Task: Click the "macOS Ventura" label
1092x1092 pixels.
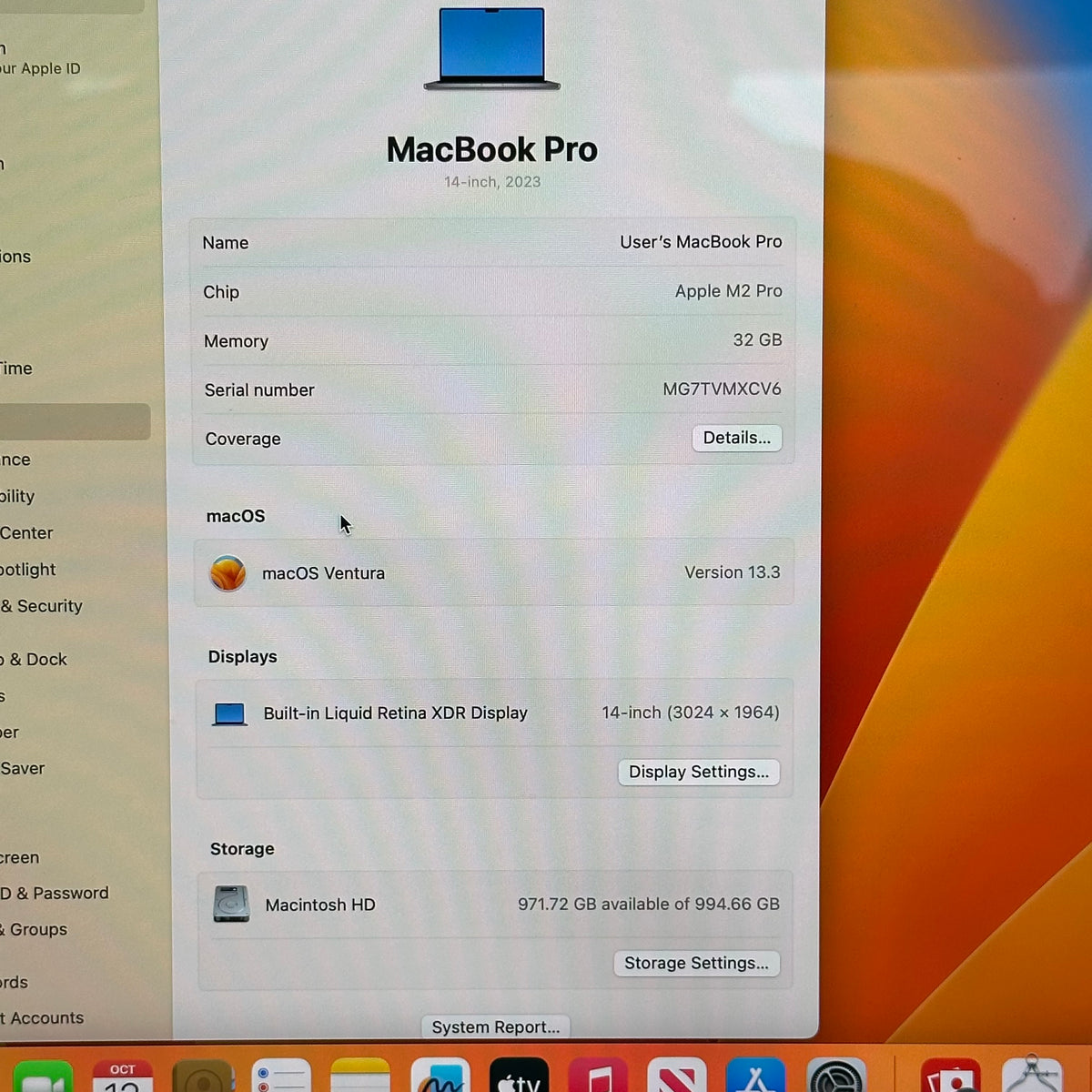Action: tap(323, 573)
